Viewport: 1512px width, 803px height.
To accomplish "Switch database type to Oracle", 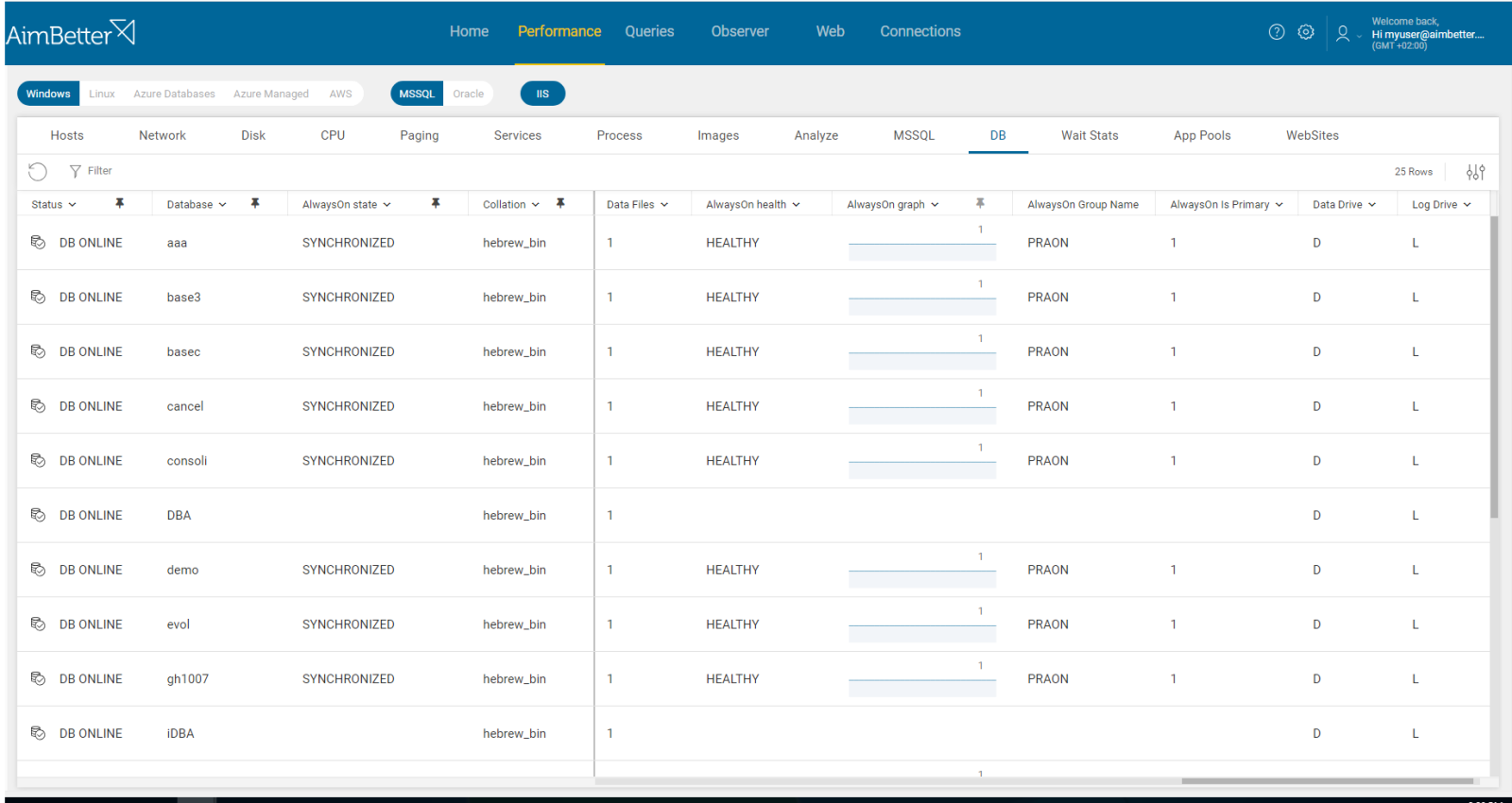I will coord(468,94).
